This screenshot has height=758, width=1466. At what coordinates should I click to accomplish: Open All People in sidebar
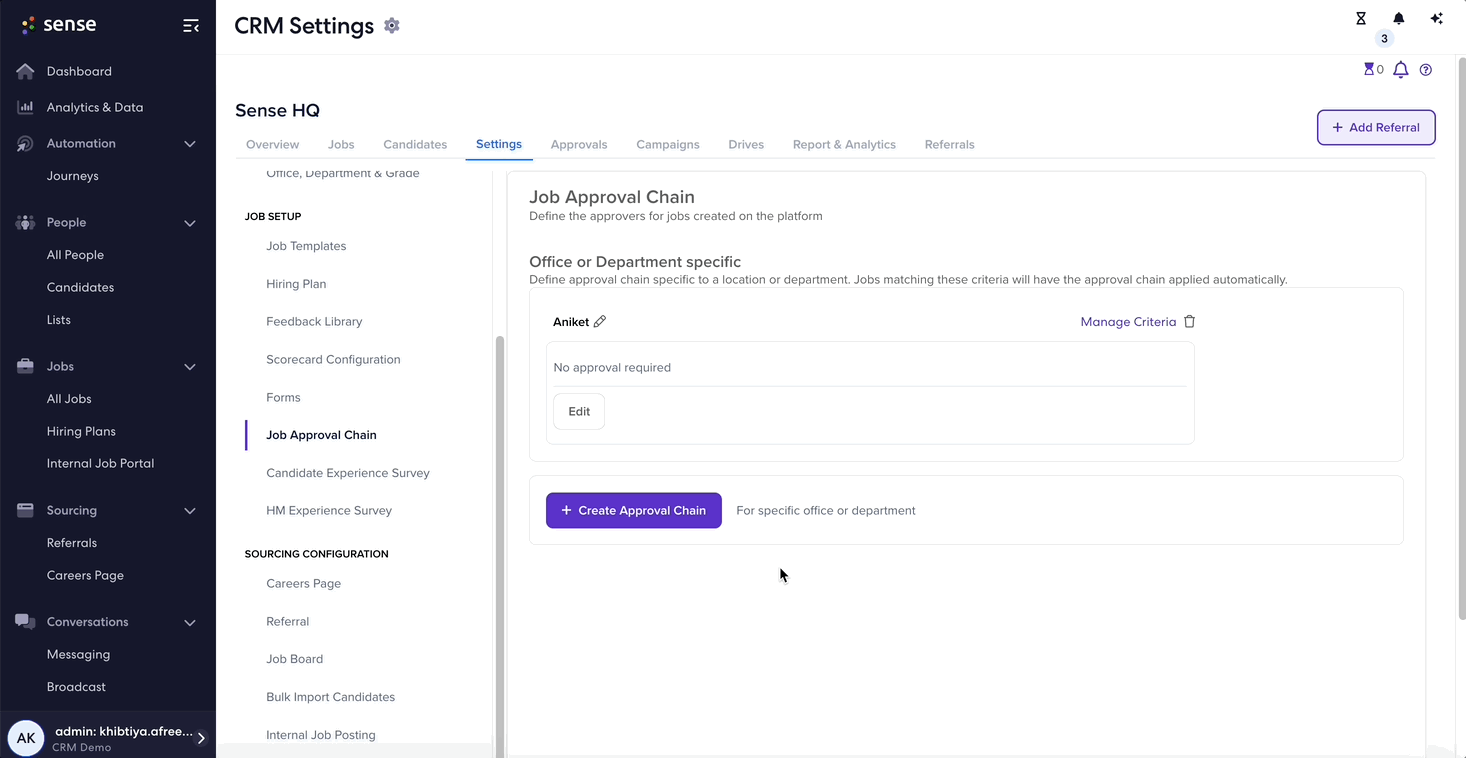click(75, 255)
